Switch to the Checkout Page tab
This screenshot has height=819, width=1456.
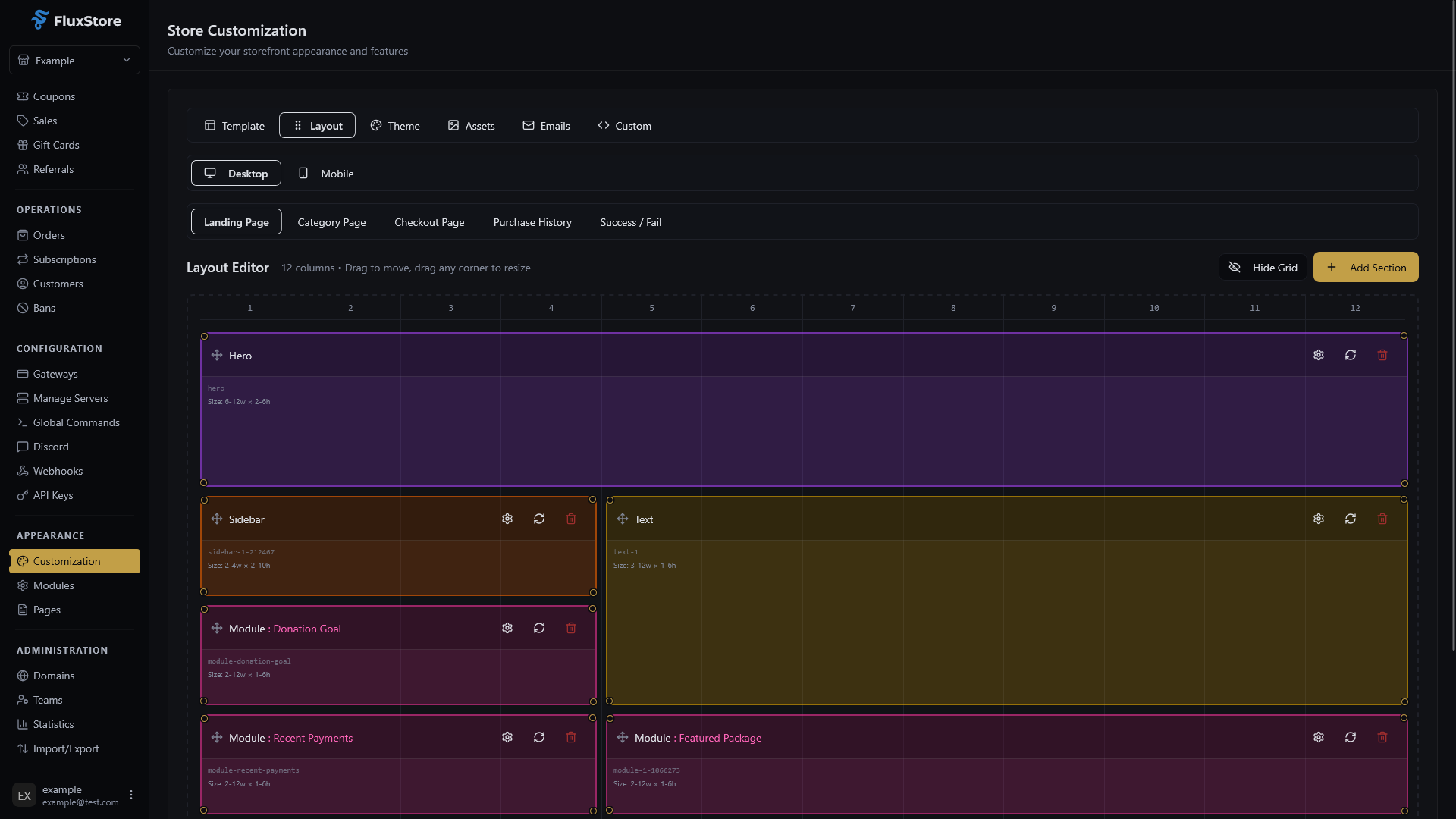(428, 222)
